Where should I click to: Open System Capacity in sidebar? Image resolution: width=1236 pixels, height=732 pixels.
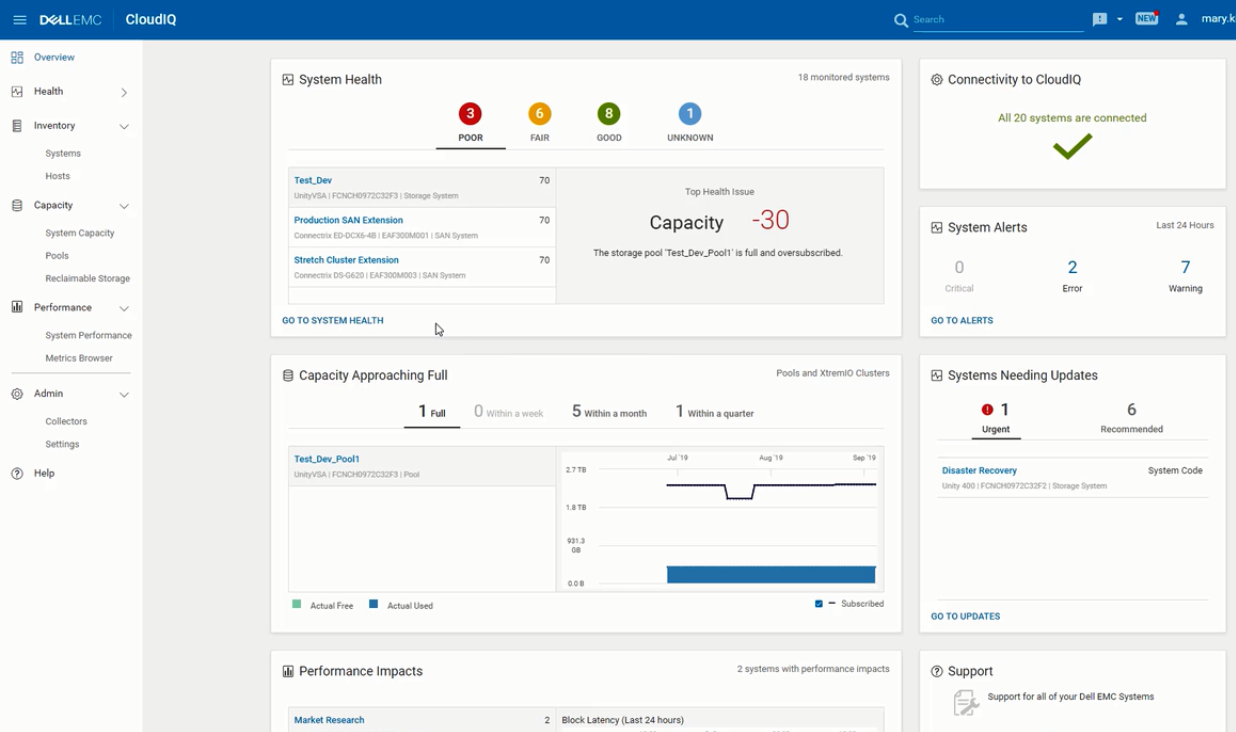pos(80,233)
